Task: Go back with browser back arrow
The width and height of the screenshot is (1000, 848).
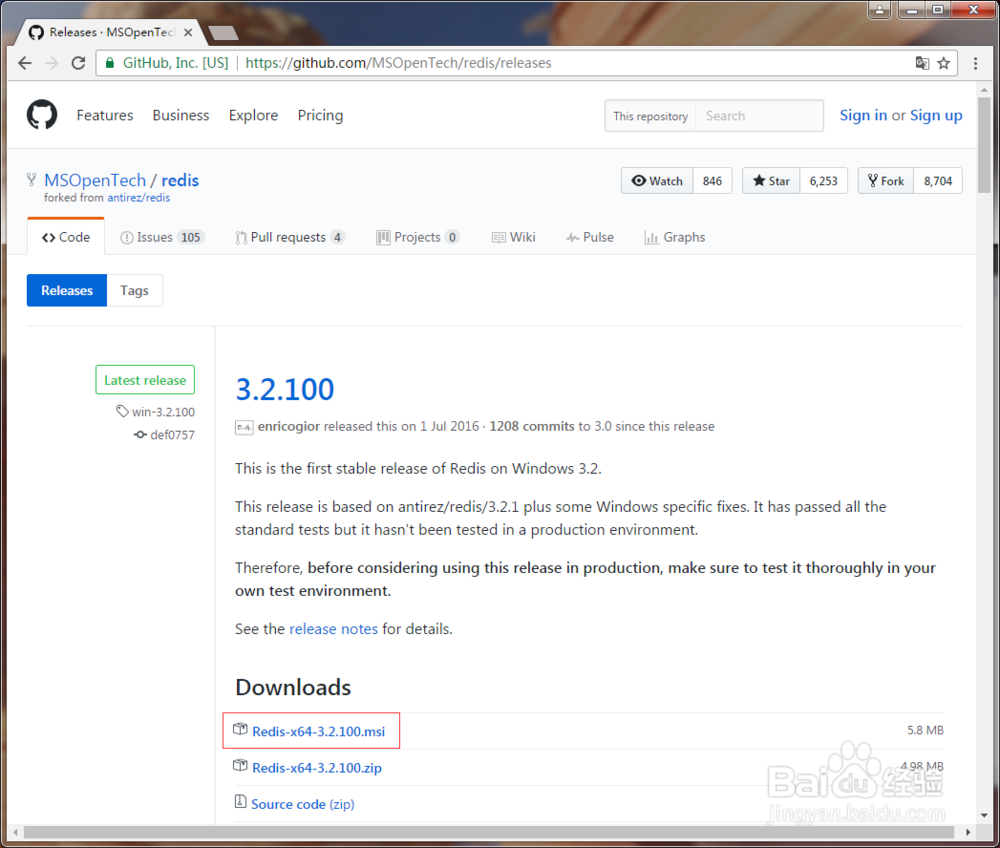Action: tap(25, 63)
